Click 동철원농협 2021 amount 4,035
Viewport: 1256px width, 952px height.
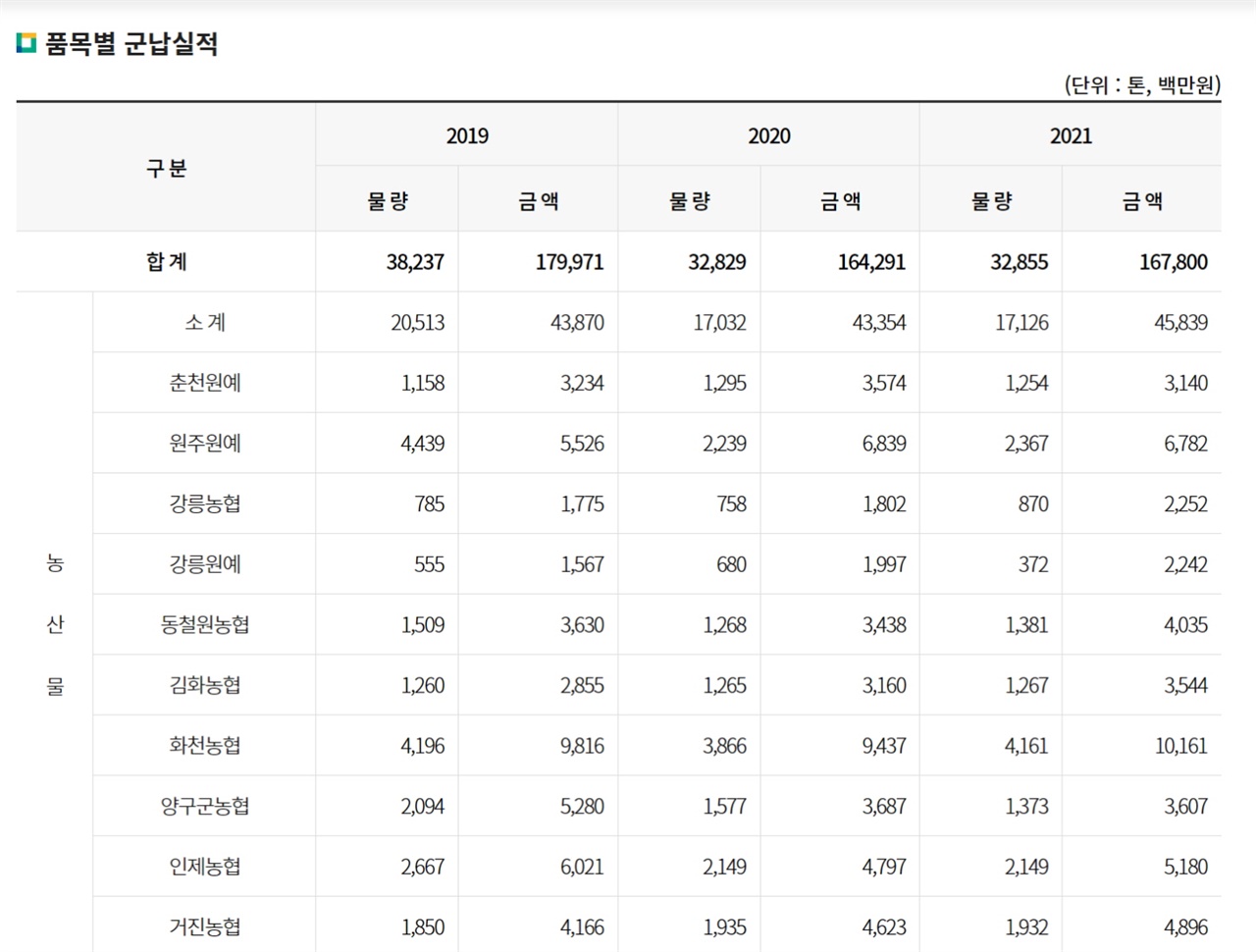(x=1186, y=625)
